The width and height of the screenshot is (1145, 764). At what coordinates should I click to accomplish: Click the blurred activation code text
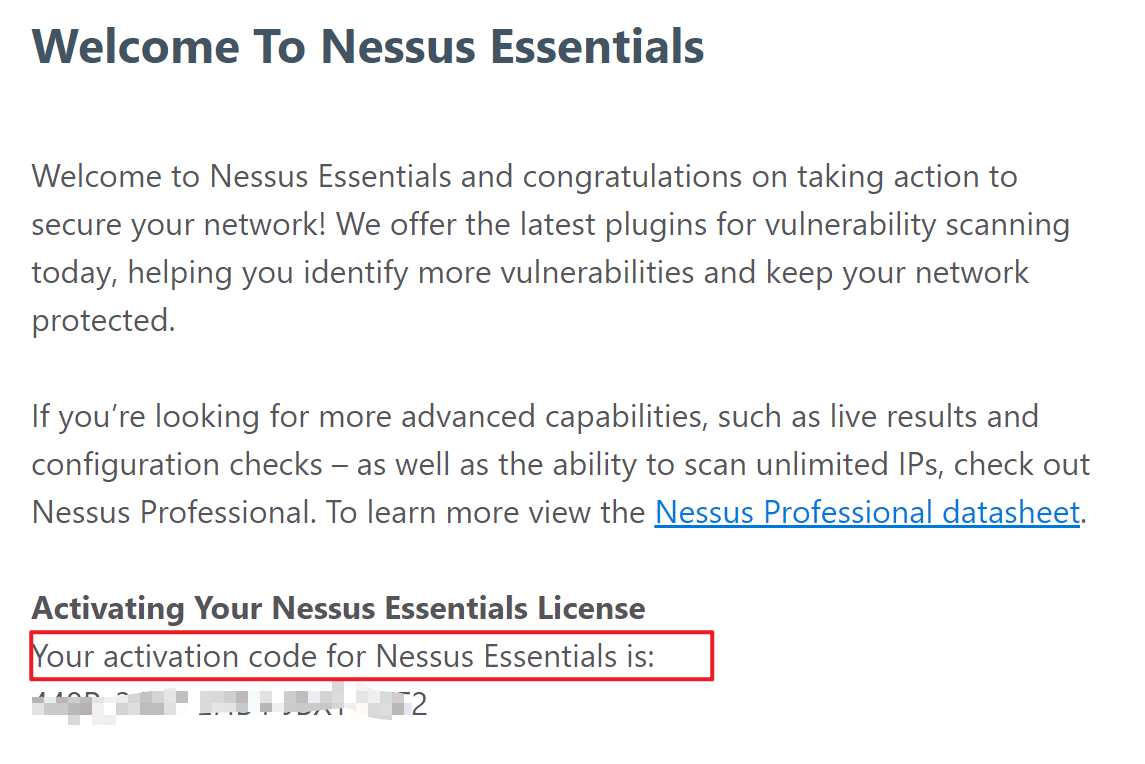[x=228, y=703]
